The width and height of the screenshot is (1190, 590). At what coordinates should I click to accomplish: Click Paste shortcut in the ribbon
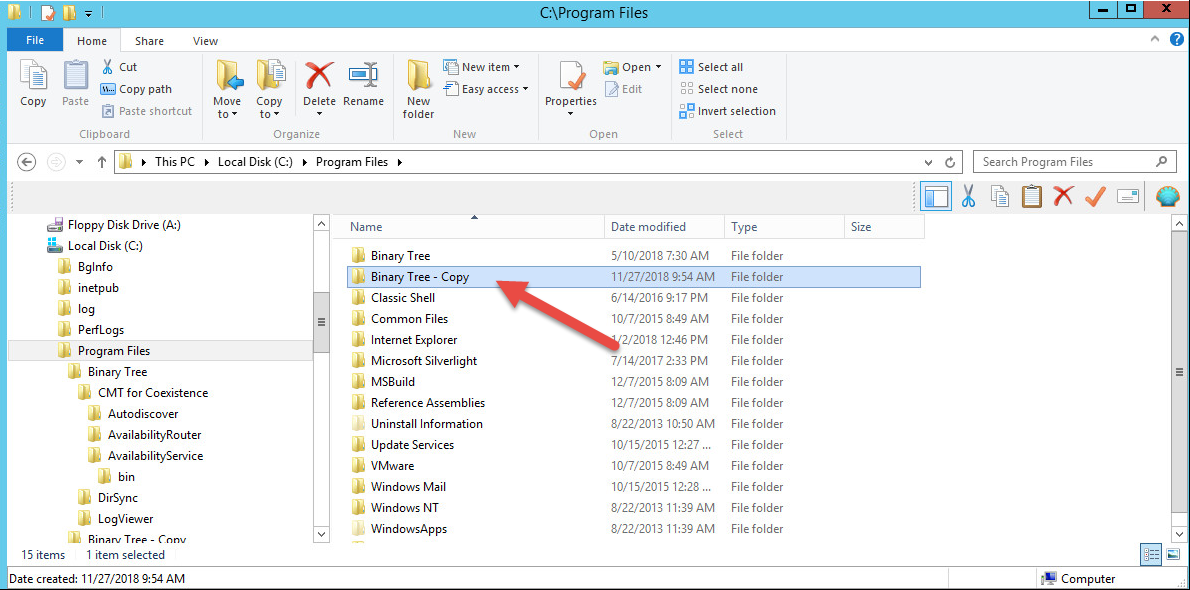(146, 111)
